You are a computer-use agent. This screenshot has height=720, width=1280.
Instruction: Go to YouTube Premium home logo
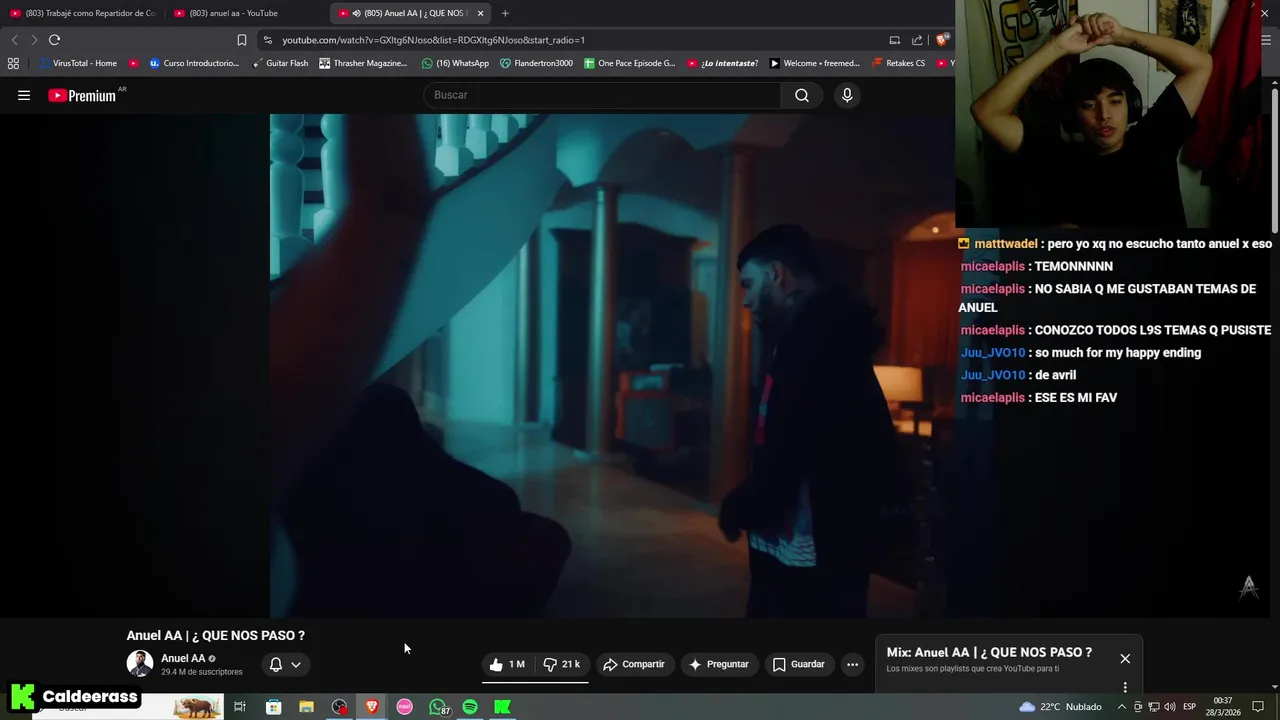(83, 95)
